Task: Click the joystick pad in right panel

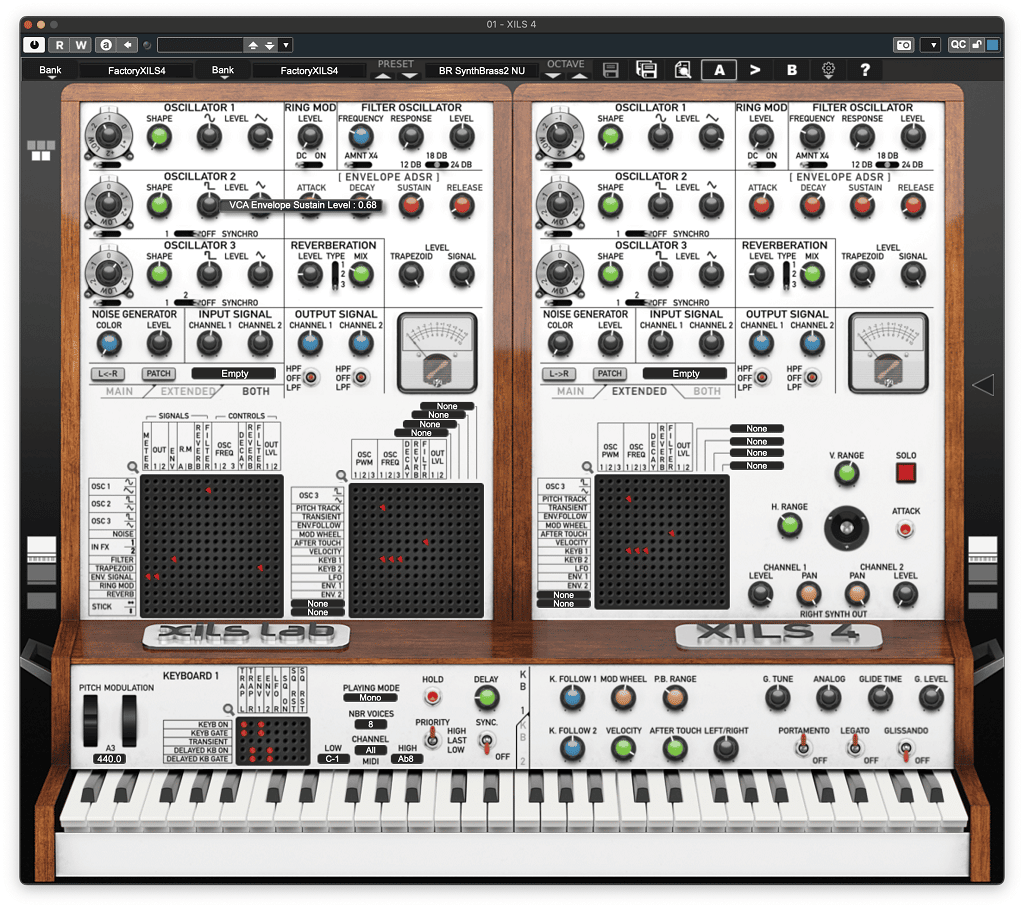Action: (846, 528)
